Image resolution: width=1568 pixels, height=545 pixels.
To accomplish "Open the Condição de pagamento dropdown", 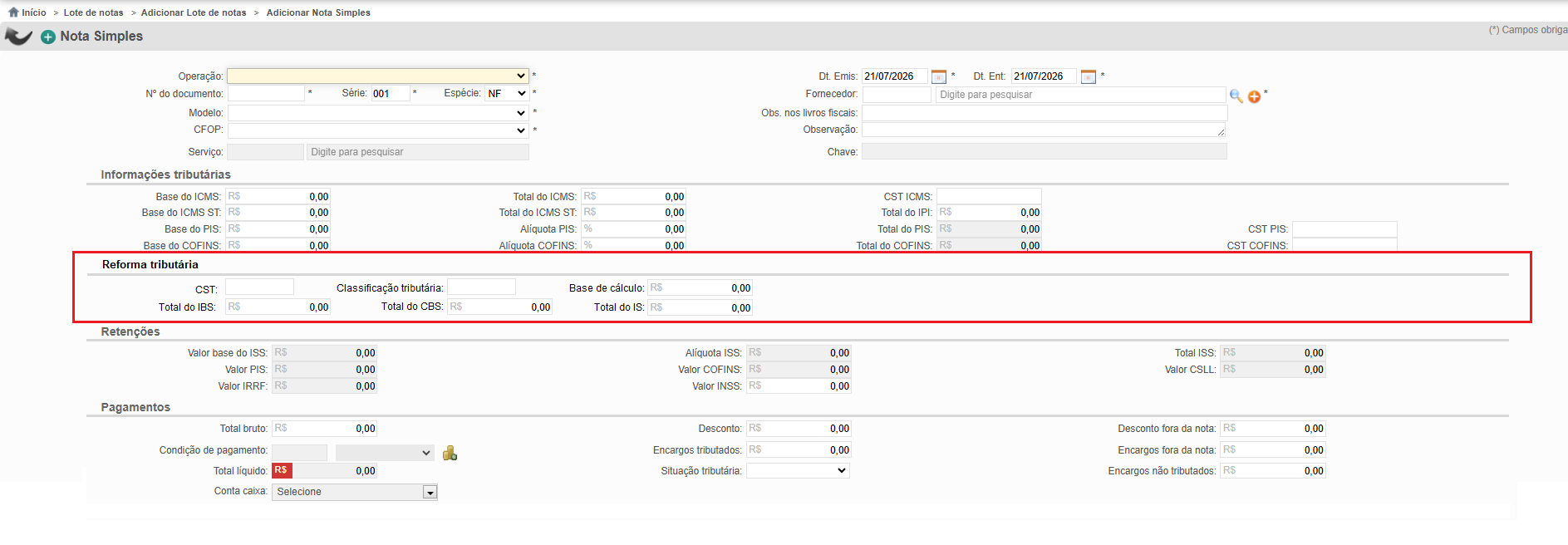I will (x=385, y=453).
